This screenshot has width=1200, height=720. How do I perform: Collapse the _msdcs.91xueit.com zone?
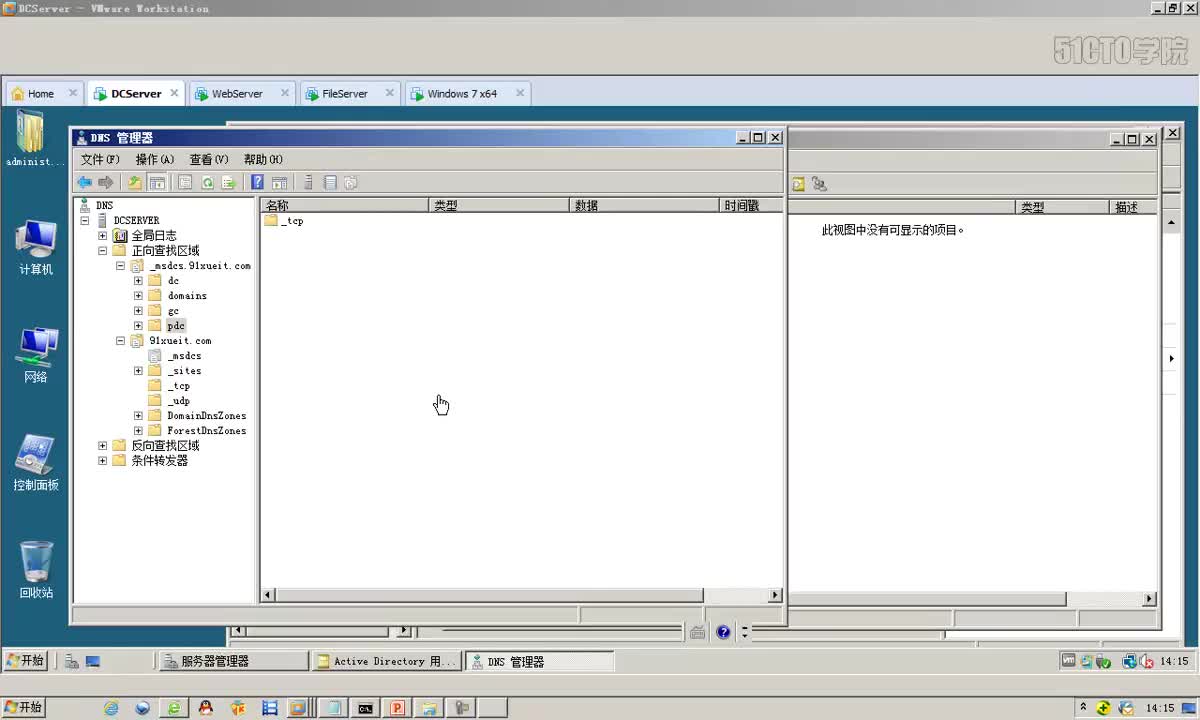pos(120,265)
